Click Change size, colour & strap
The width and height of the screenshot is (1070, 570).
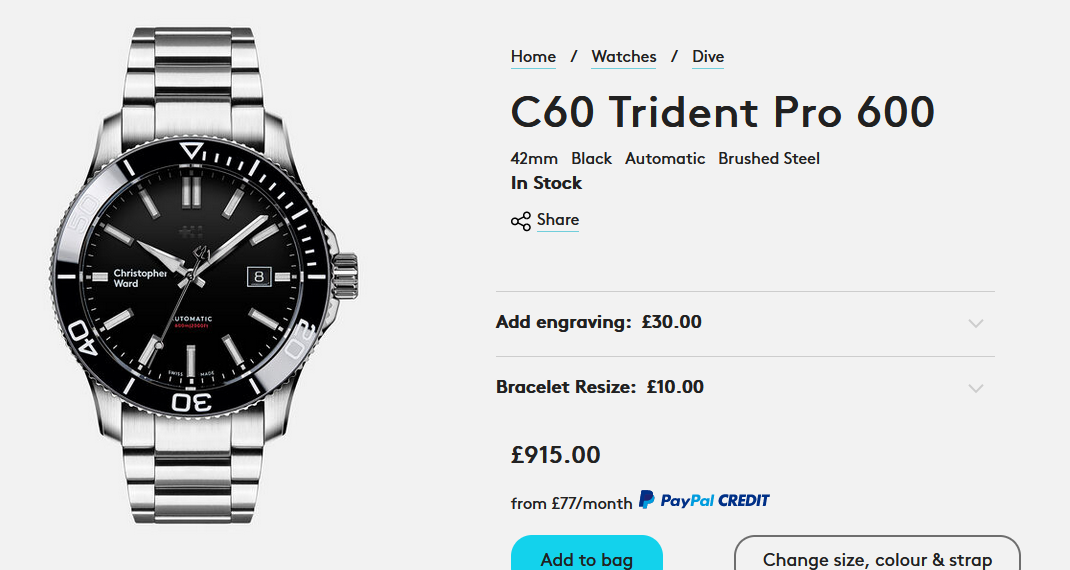877,559
